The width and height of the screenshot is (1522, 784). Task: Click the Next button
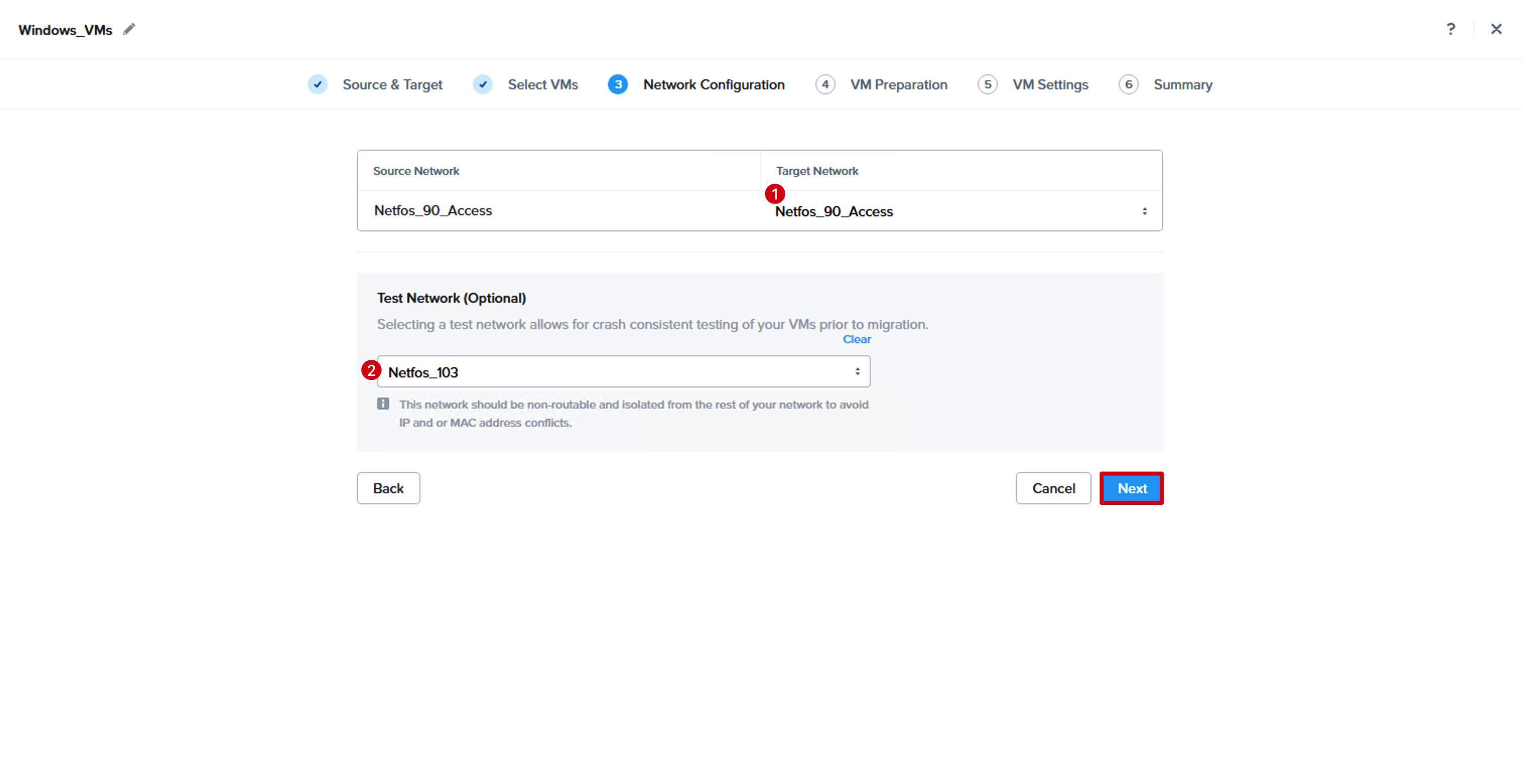click(1131, 488)
